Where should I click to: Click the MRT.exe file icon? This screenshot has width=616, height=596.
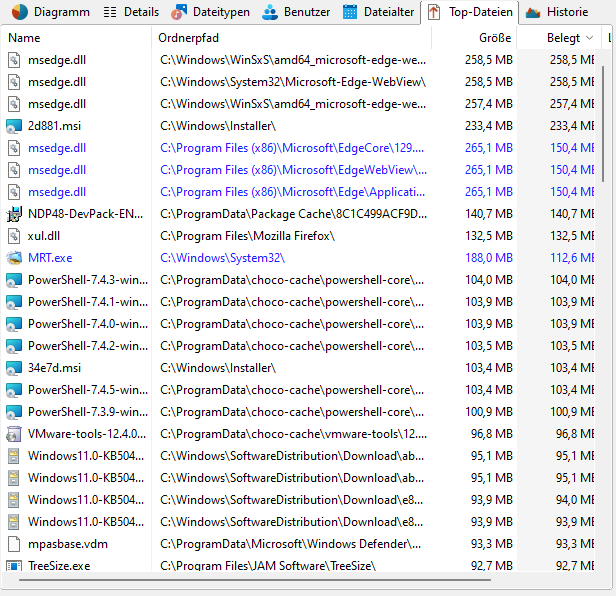pyautogui.click(x=14, y=258)
